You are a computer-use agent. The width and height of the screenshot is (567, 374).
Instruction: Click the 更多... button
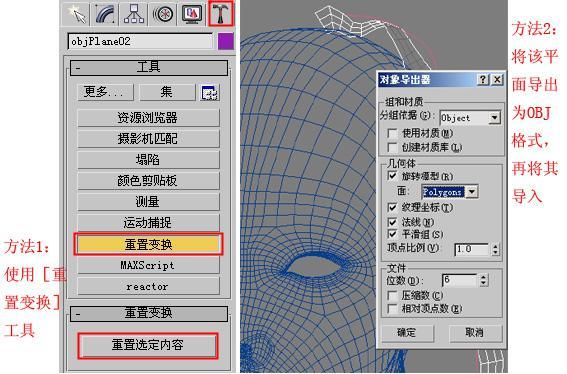click(105, 92)
